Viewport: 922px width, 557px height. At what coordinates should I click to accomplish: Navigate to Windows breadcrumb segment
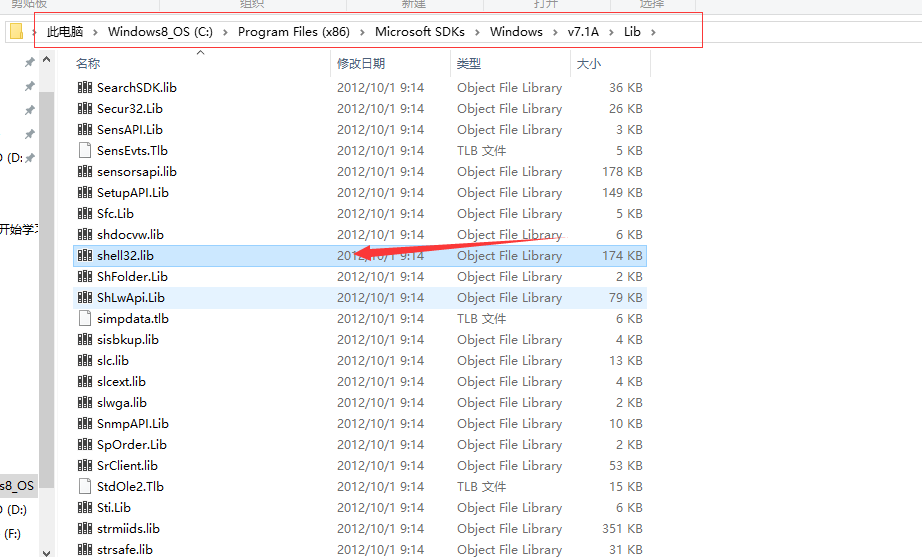tap(516, 32)
